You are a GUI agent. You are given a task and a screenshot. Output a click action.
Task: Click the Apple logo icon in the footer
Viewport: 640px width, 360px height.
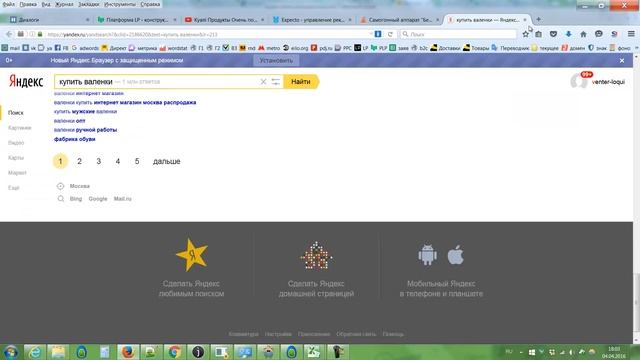456,255
